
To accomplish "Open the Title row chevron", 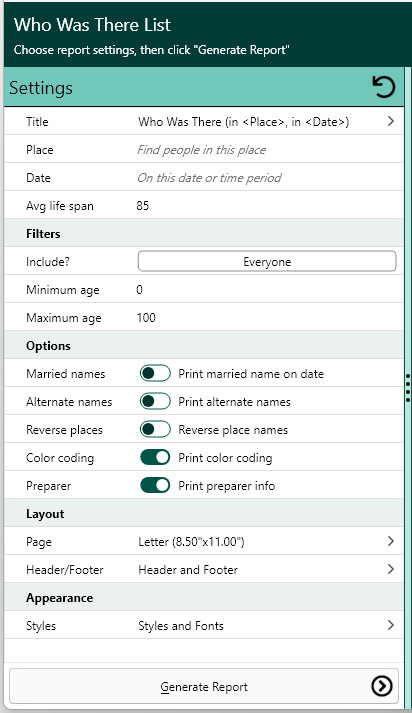I will click(x=391, y=121).
